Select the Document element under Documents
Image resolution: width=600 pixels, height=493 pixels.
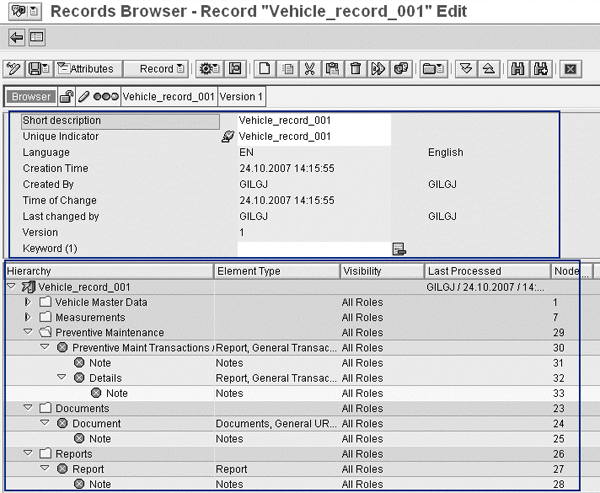(x=96, y=423)
